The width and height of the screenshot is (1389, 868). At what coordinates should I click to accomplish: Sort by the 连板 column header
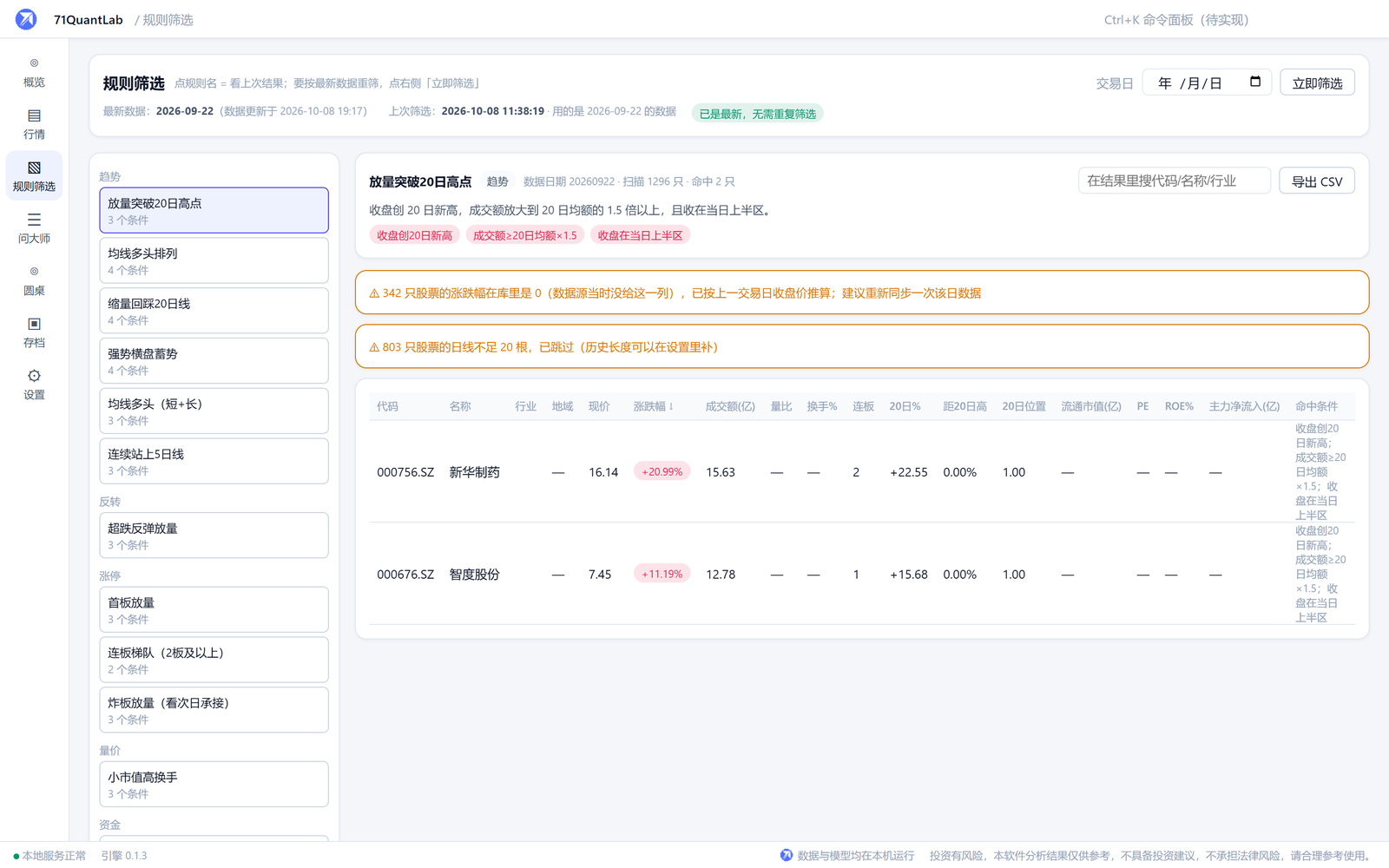click(x=863, y=406)
